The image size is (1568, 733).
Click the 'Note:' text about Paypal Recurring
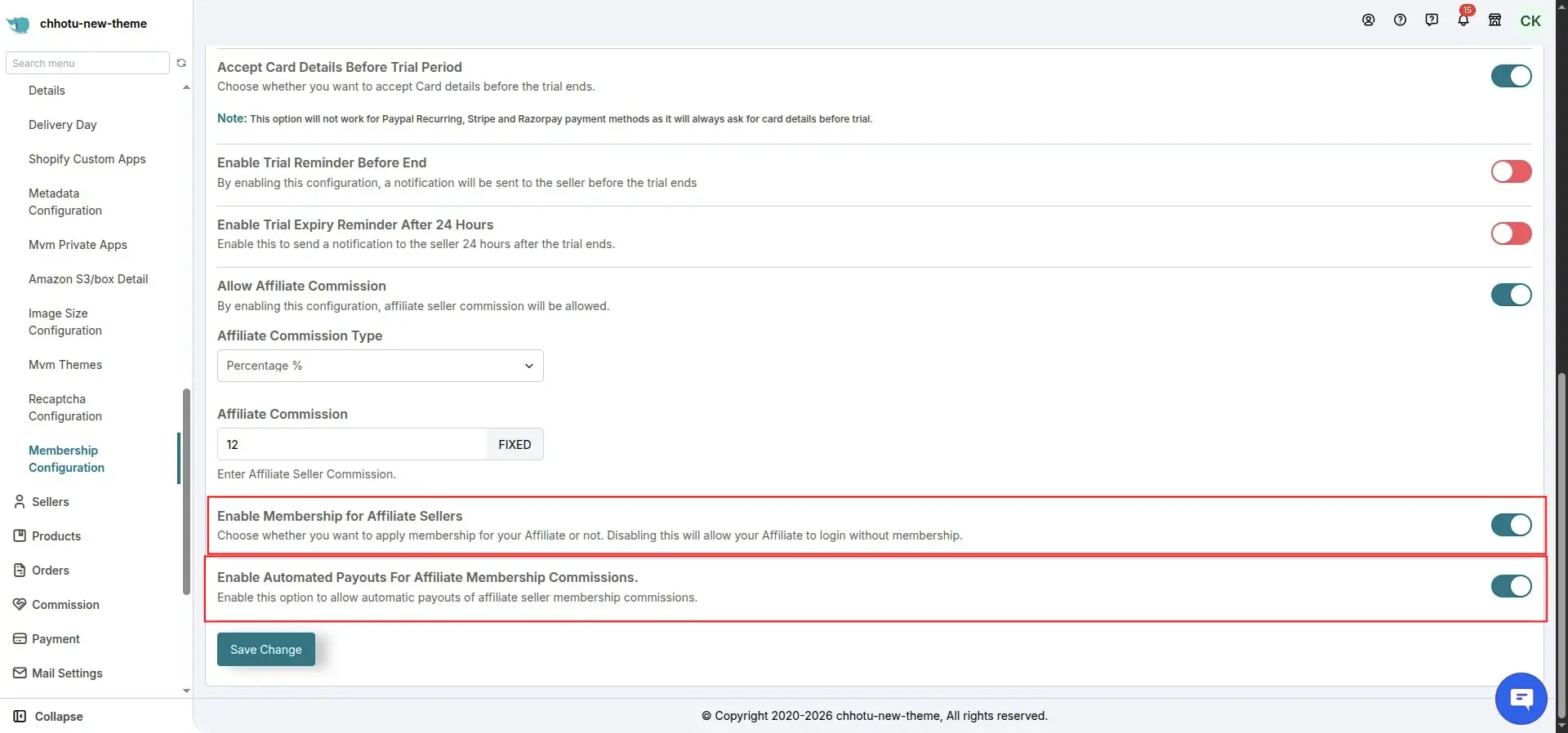545,118
